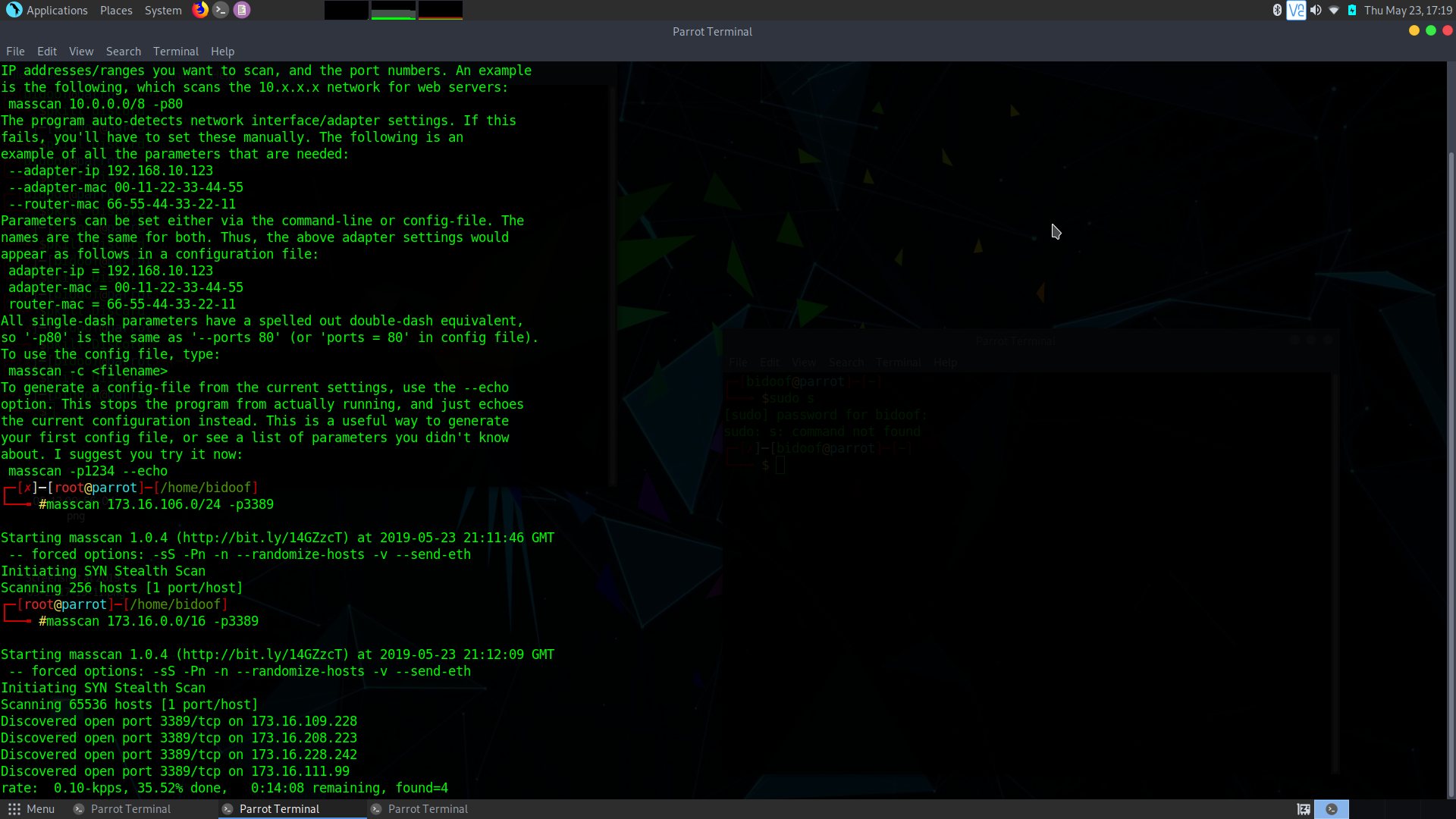Click the 'masscan 10.0.0.0/8 -p80' example
The height and width of the screenshot is (819, 1456).
[x=96, y=104]
